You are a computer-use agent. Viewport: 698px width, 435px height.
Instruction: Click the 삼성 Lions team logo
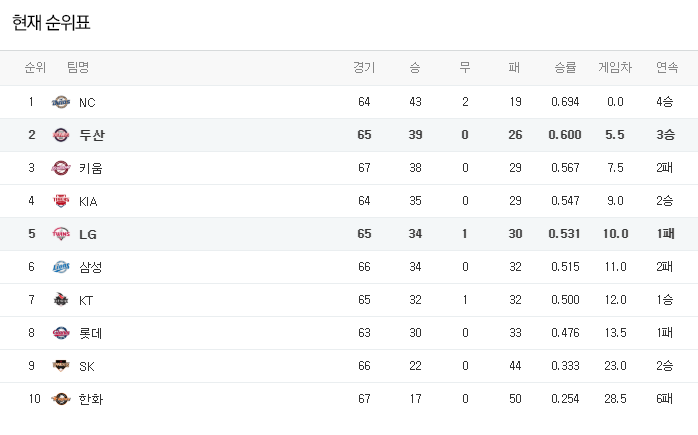tap(61, 267)
